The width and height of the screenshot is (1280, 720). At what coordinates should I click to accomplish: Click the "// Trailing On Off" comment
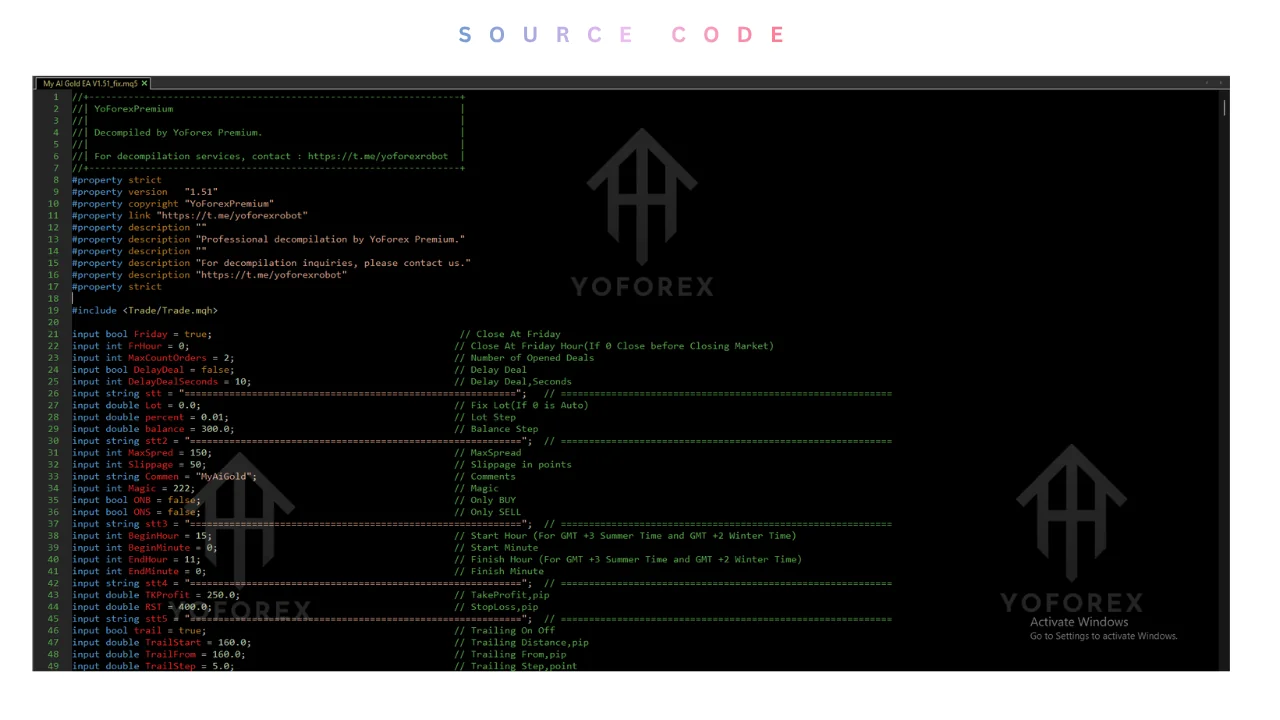click(x=504, y=631)
